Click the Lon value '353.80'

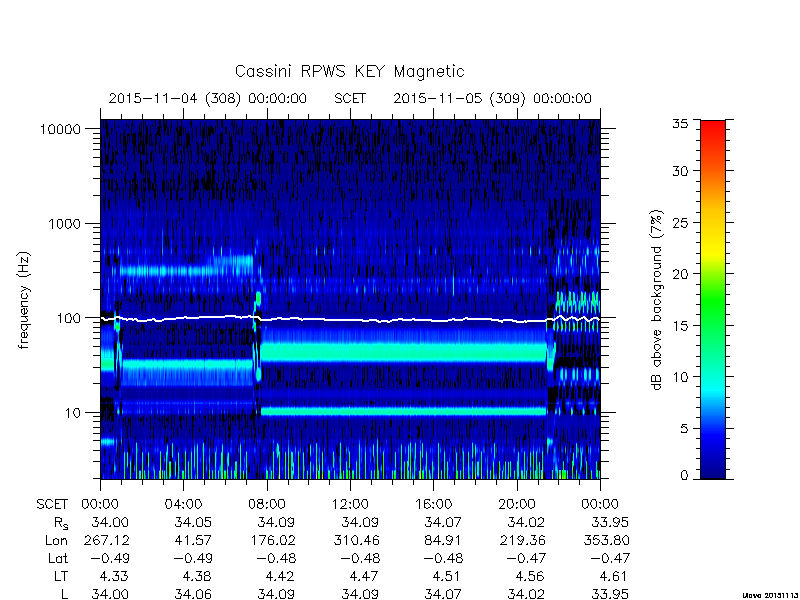pyautogui.click(x=607, y=540)
